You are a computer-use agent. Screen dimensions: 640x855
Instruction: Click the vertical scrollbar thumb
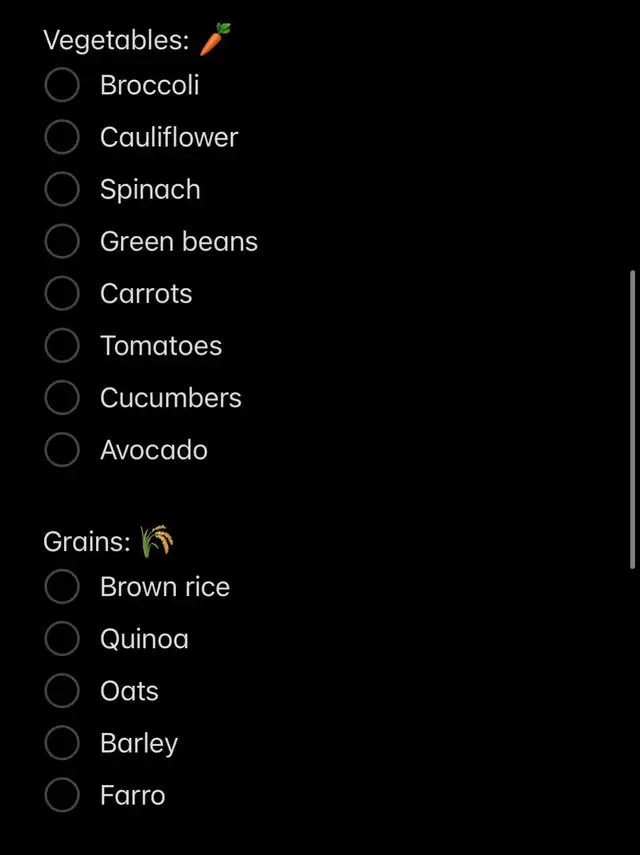632,419
